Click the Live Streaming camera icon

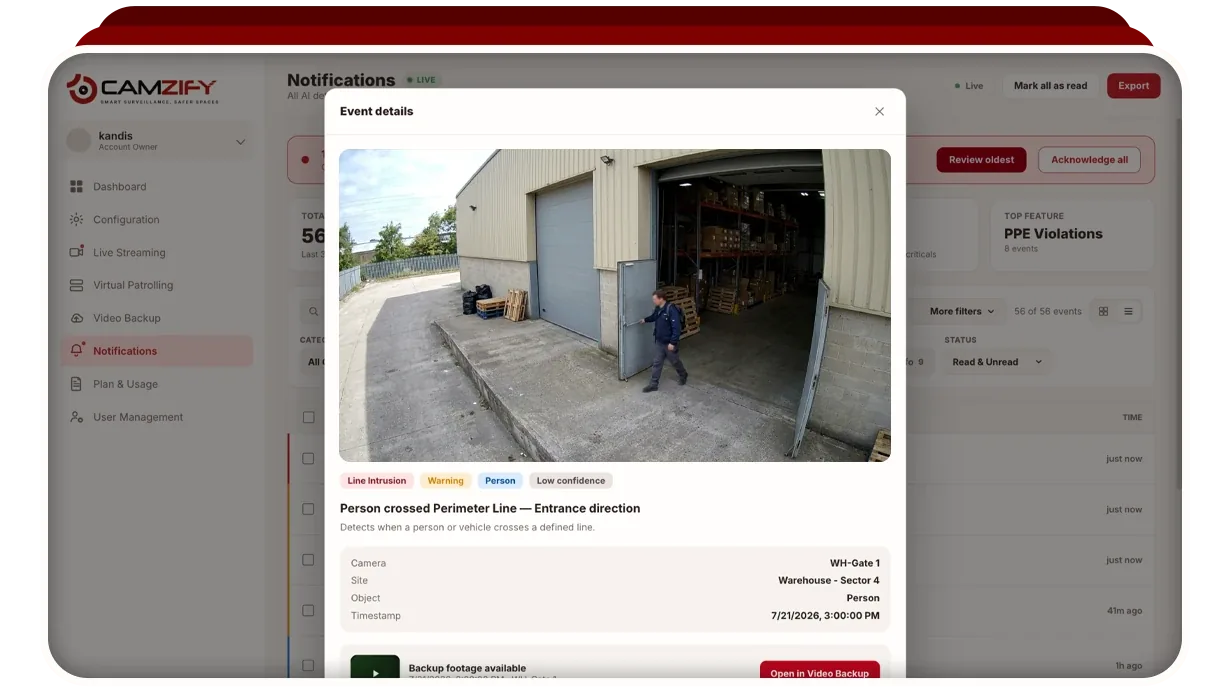pos(76,252)
